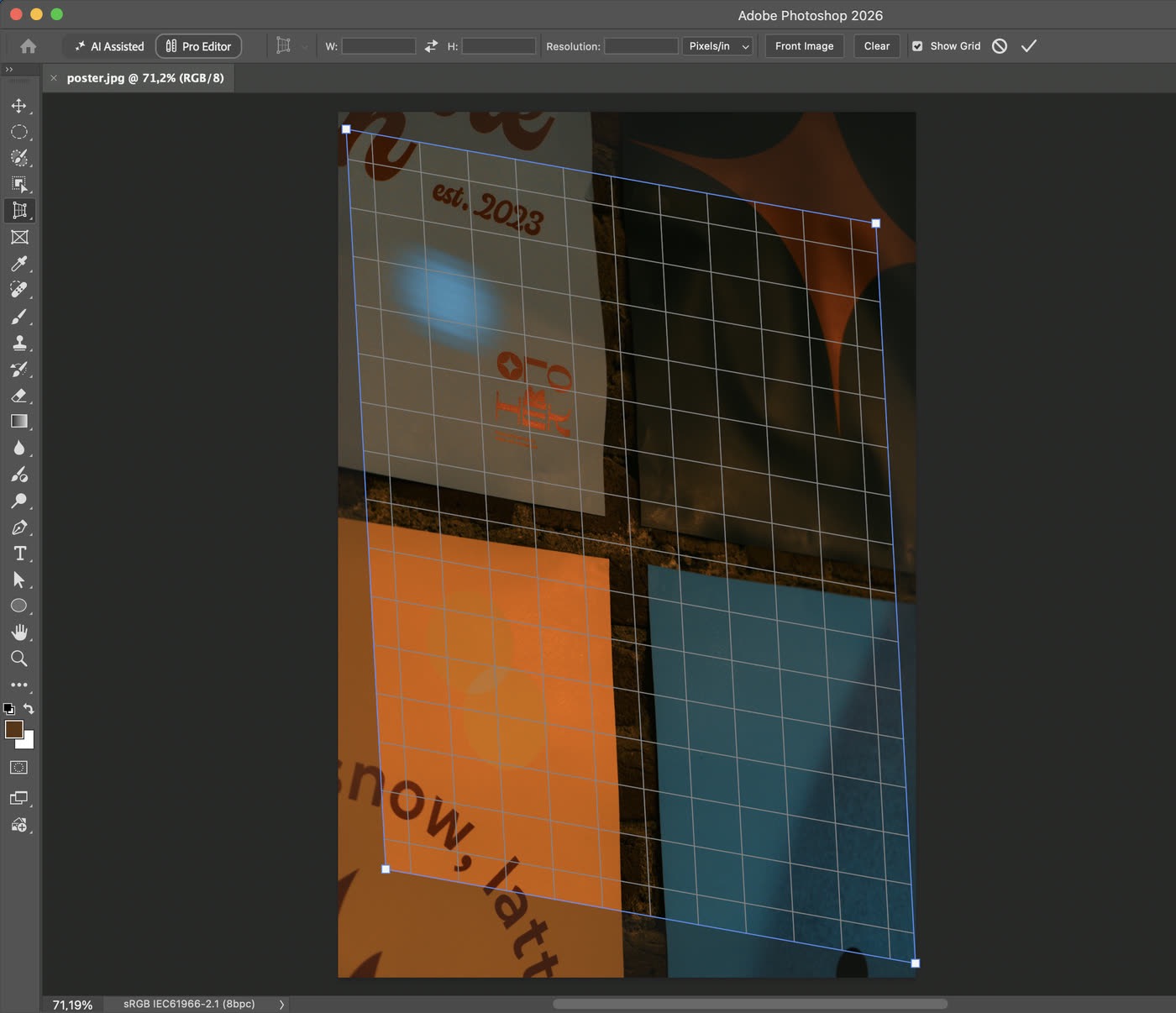Select the Hand tool
The width and height of the screenshot is (1176, 1013).
click(x=18, y=632)
